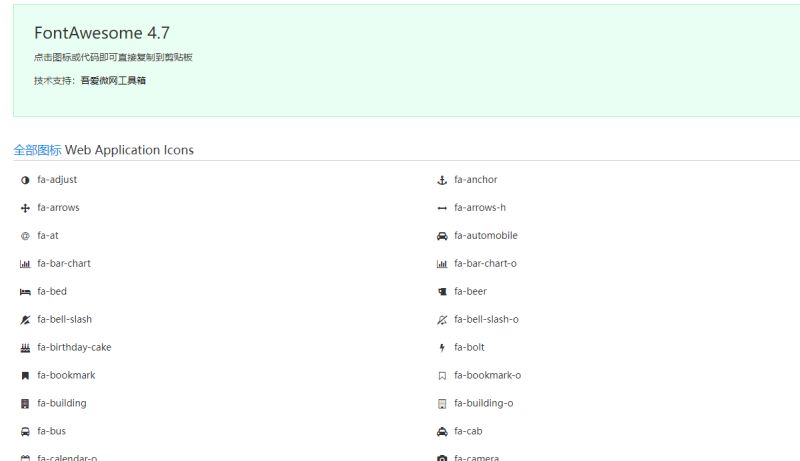This screenshot has width=800, height=461.
Task: Click the anchor icon beside fa-anchor
Action: (x=442, y=180)
